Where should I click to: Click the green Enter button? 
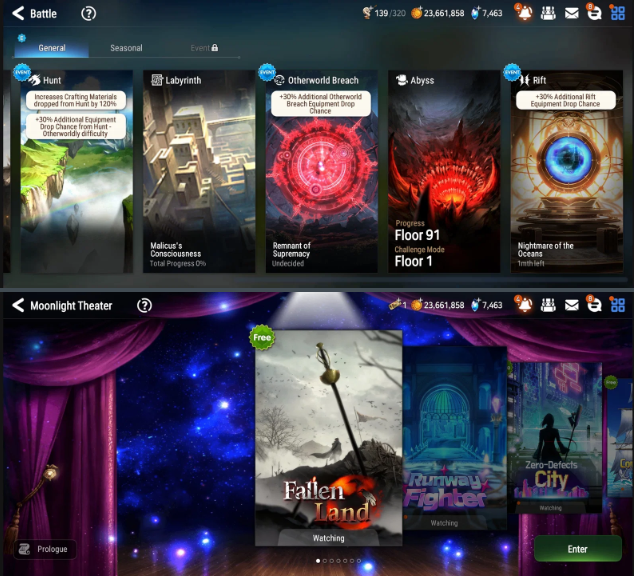577,549
